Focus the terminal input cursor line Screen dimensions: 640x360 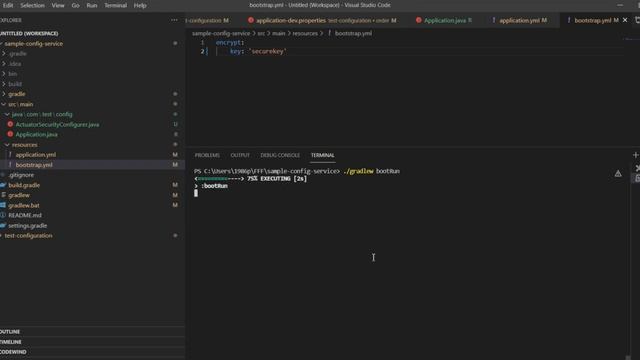[196, 193]
